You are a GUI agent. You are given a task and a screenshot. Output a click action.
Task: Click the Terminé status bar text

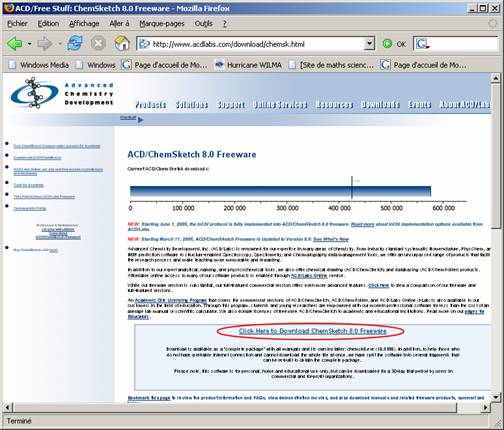pyautogui.click(x=19, y=421)
